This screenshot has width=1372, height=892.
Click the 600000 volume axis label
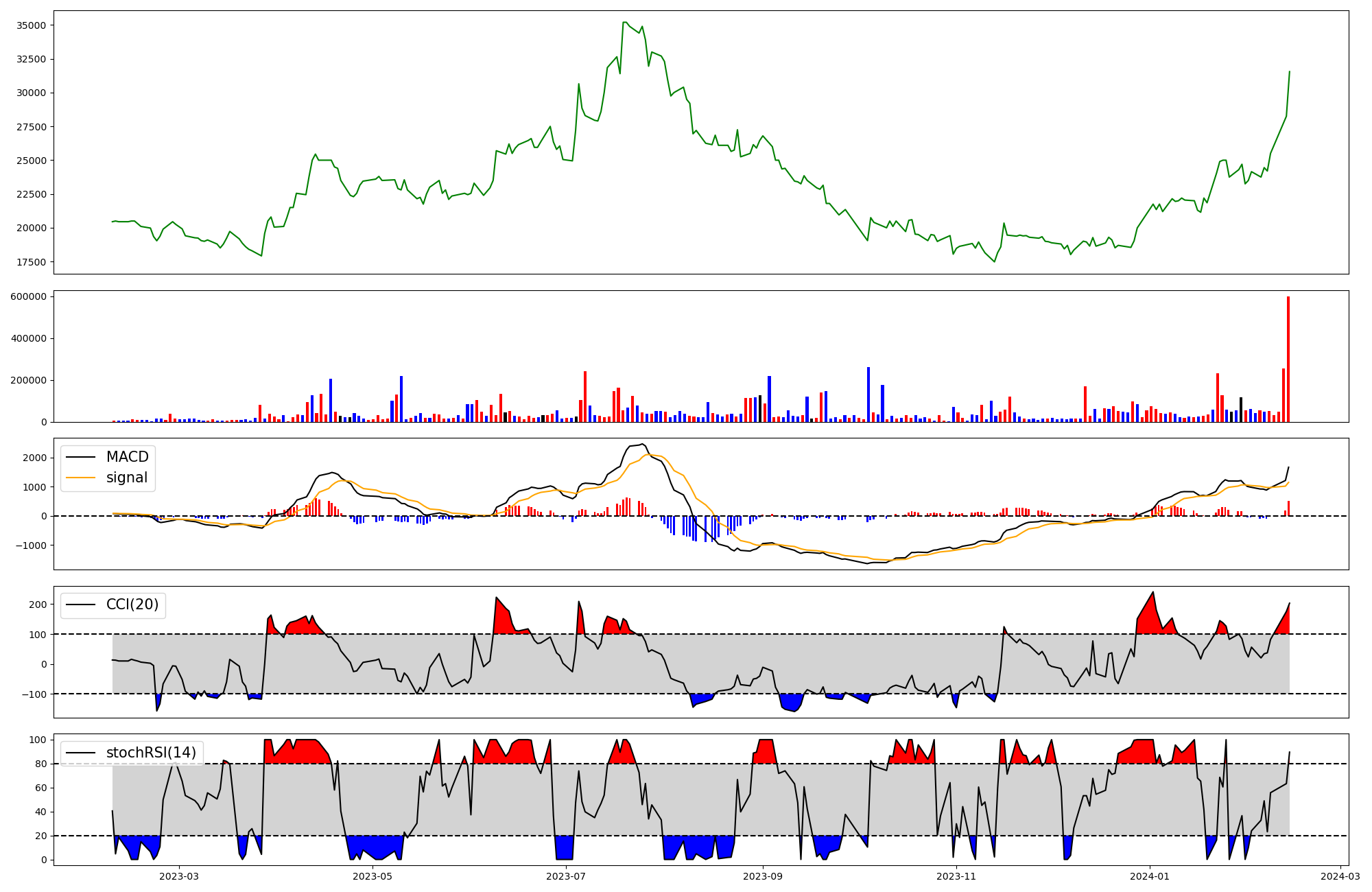[29, 296]
